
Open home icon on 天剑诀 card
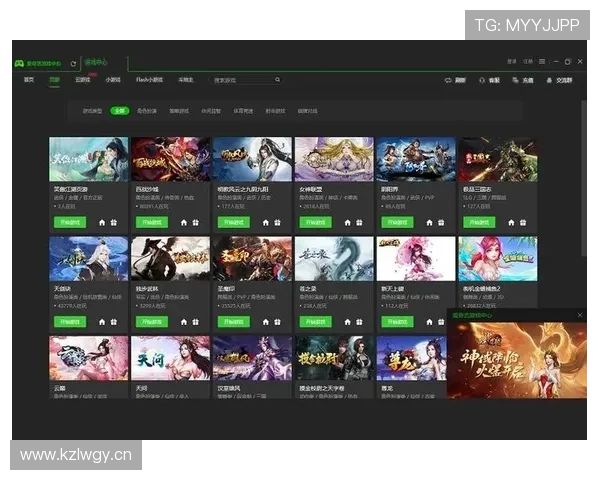(102, 322)
